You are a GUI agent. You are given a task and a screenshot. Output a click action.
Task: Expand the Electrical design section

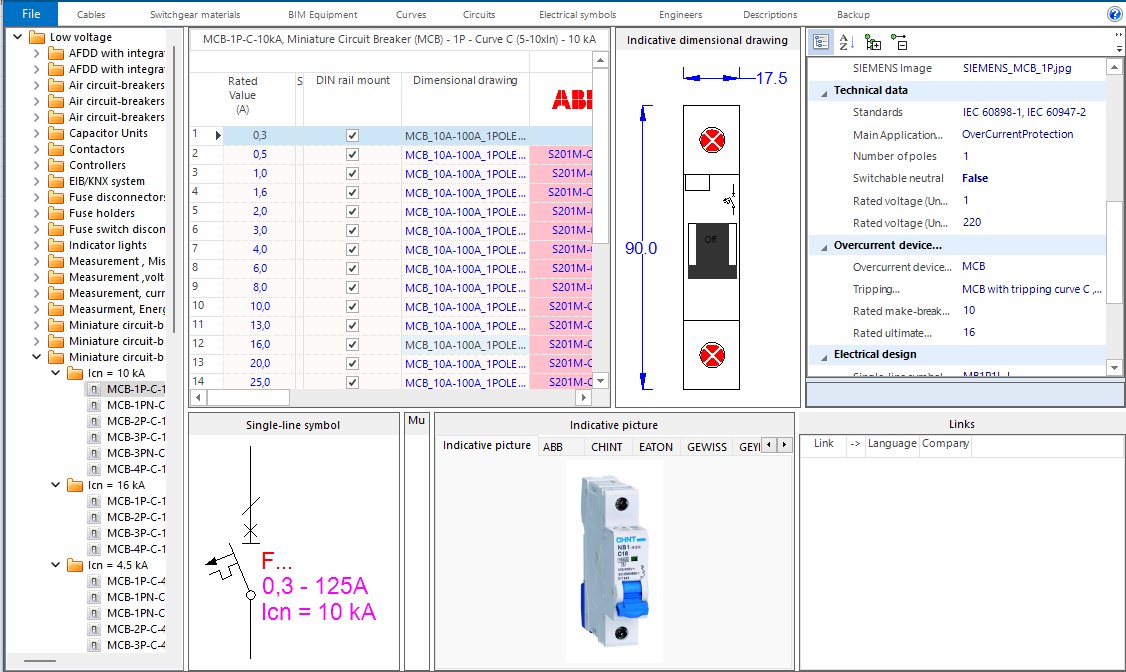coord(823,354)
